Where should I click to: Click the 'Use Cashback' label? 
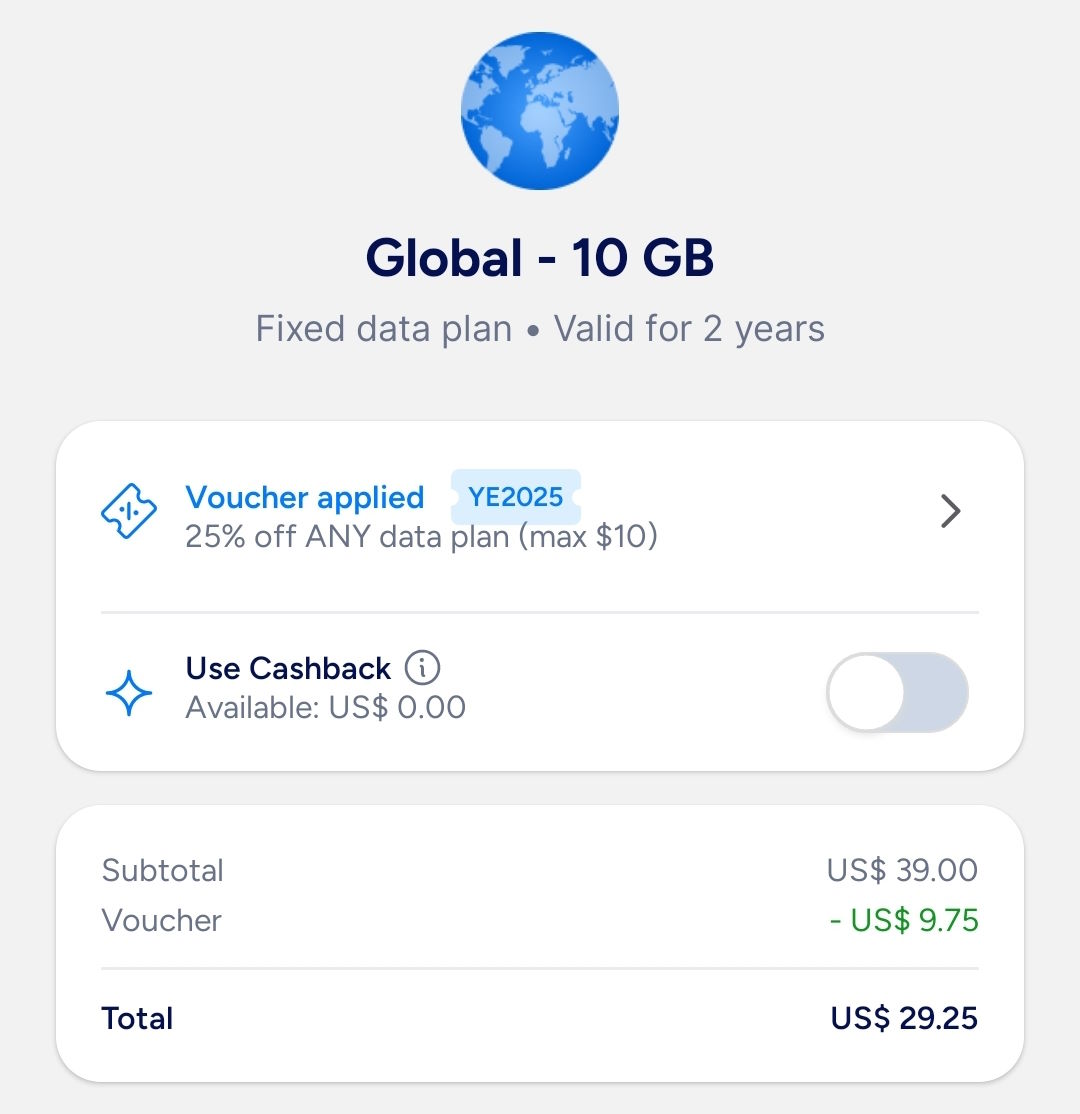[288, 668]
